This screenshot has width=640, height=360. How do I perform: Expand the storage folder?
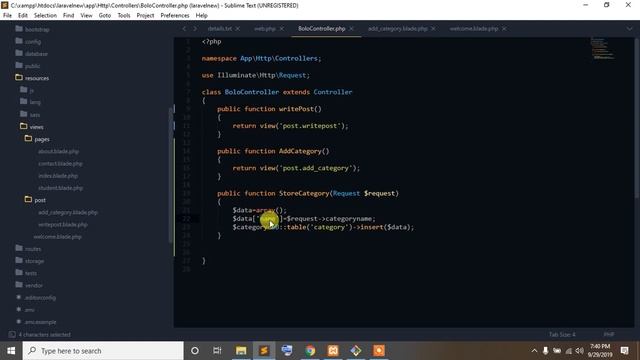tap(30, 261)
